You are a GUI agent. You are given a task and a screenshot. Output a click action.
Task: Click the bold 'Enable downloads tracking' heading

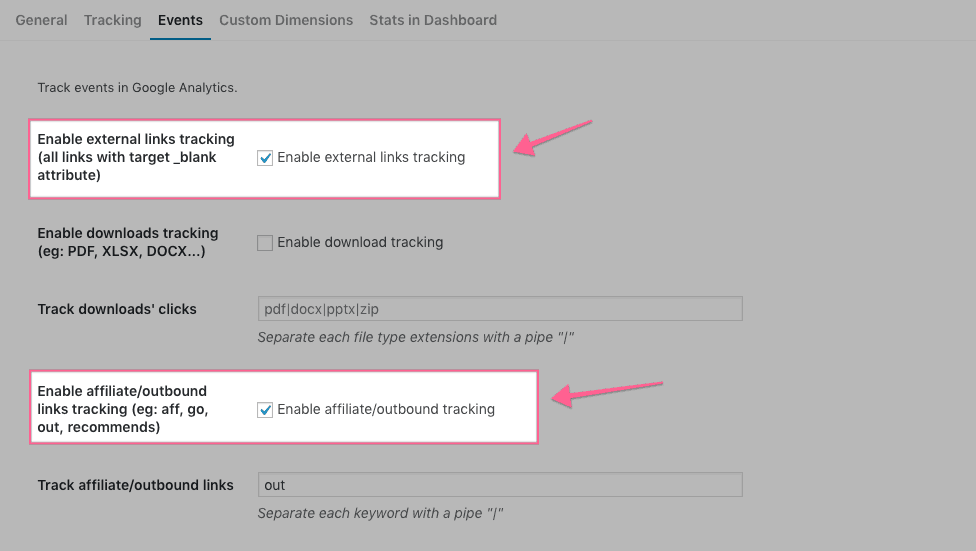point(128,233)
